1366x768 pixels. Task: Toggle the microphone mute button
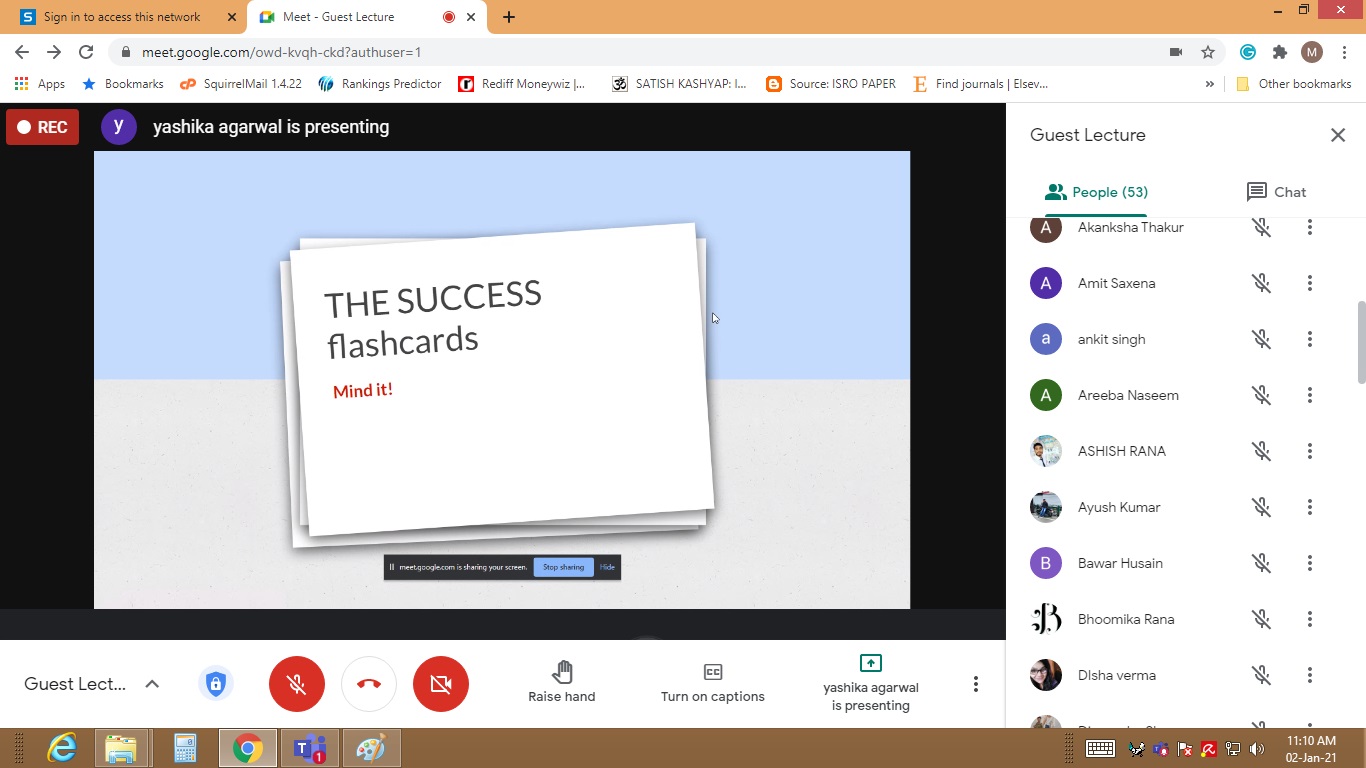297,684
